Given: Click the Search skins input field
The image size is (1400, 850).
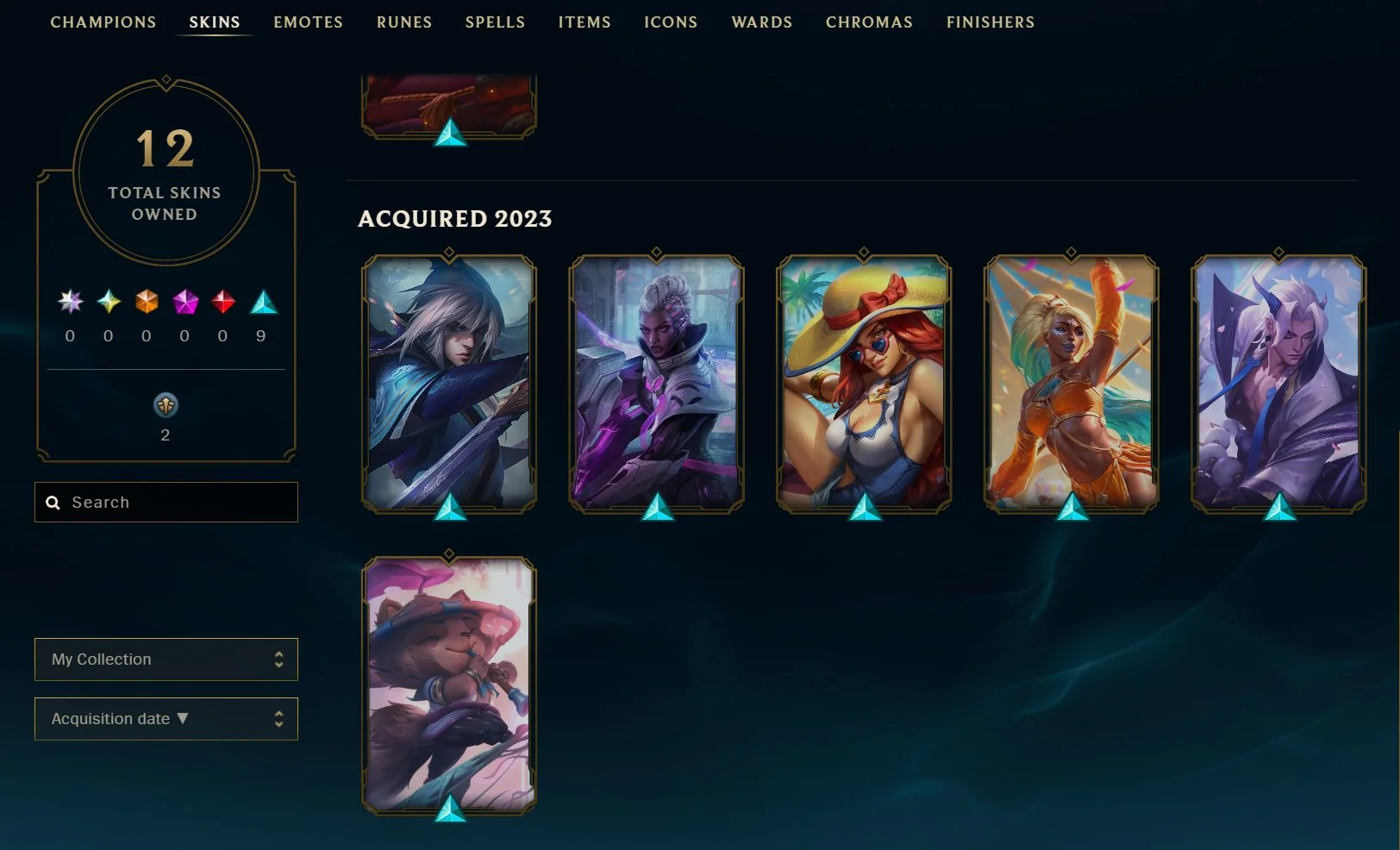Looking at the screenshot, I should point(166,503).
